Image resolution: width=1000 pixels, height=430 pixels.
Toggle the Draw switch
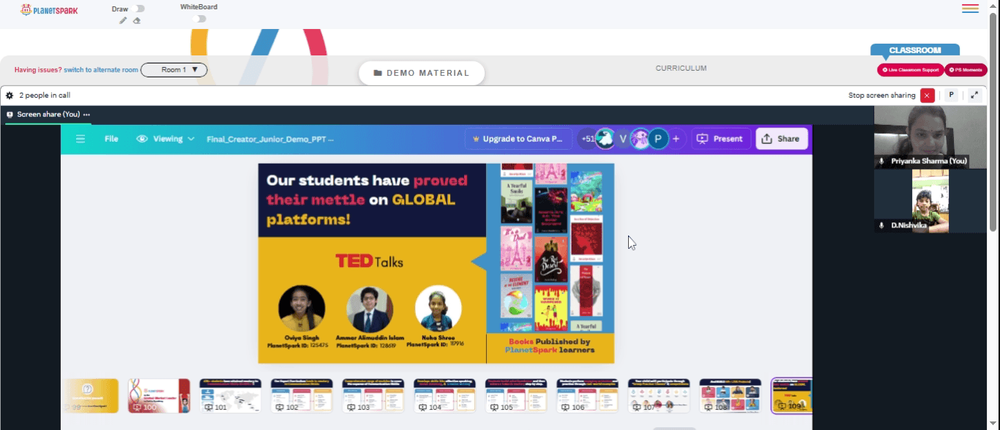coord(139,9)
